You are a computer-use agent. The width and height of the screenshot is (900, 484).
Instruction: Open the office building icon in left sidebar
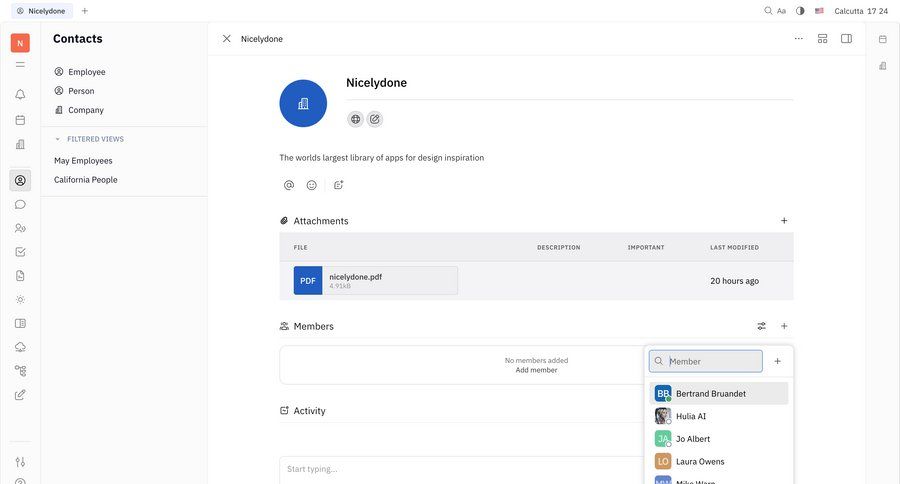[x=20, y=144]
